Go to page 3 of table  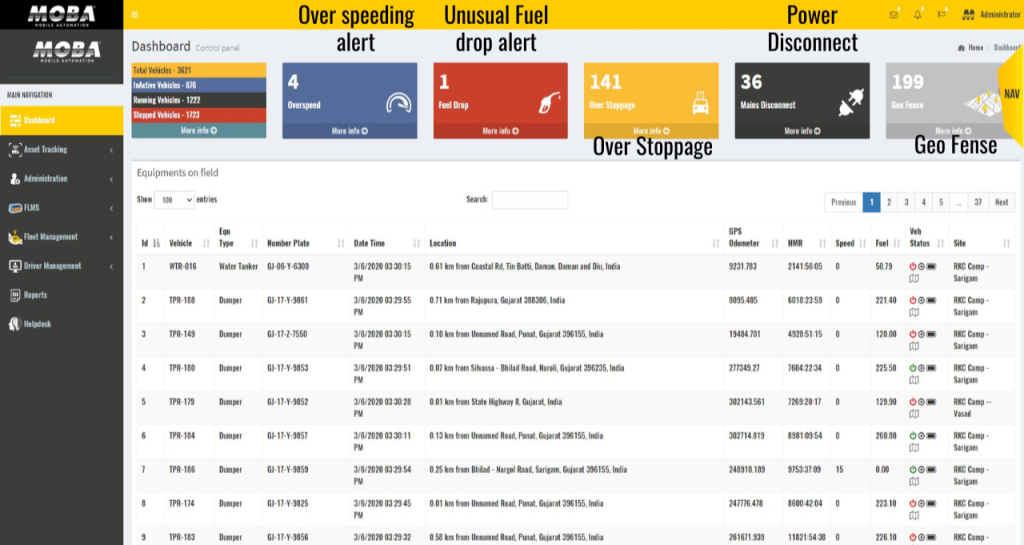click(906, 202)
